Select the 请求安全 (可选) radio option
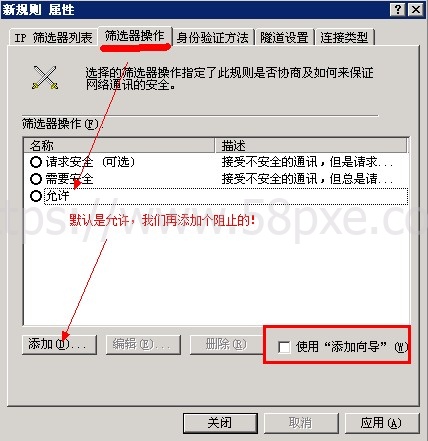The width and height of the screenshot is (428, 441). [x=35, y=162]
